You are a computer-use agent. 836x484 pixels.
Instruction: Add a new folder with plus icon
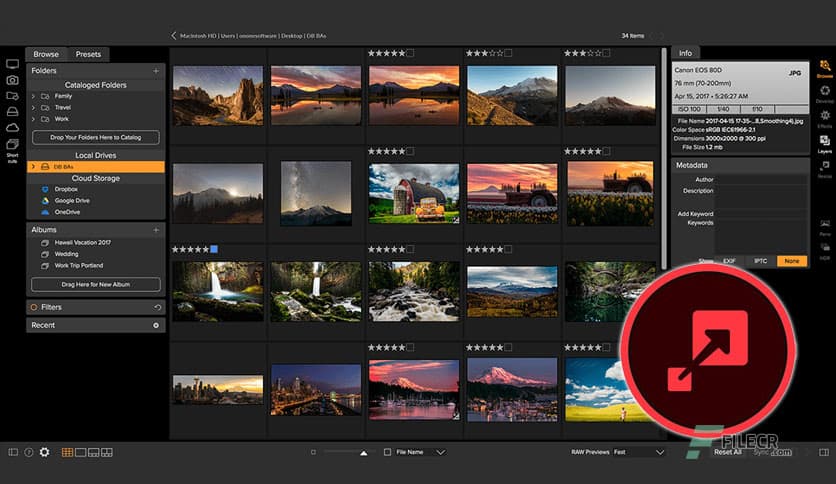coord(155,71)
